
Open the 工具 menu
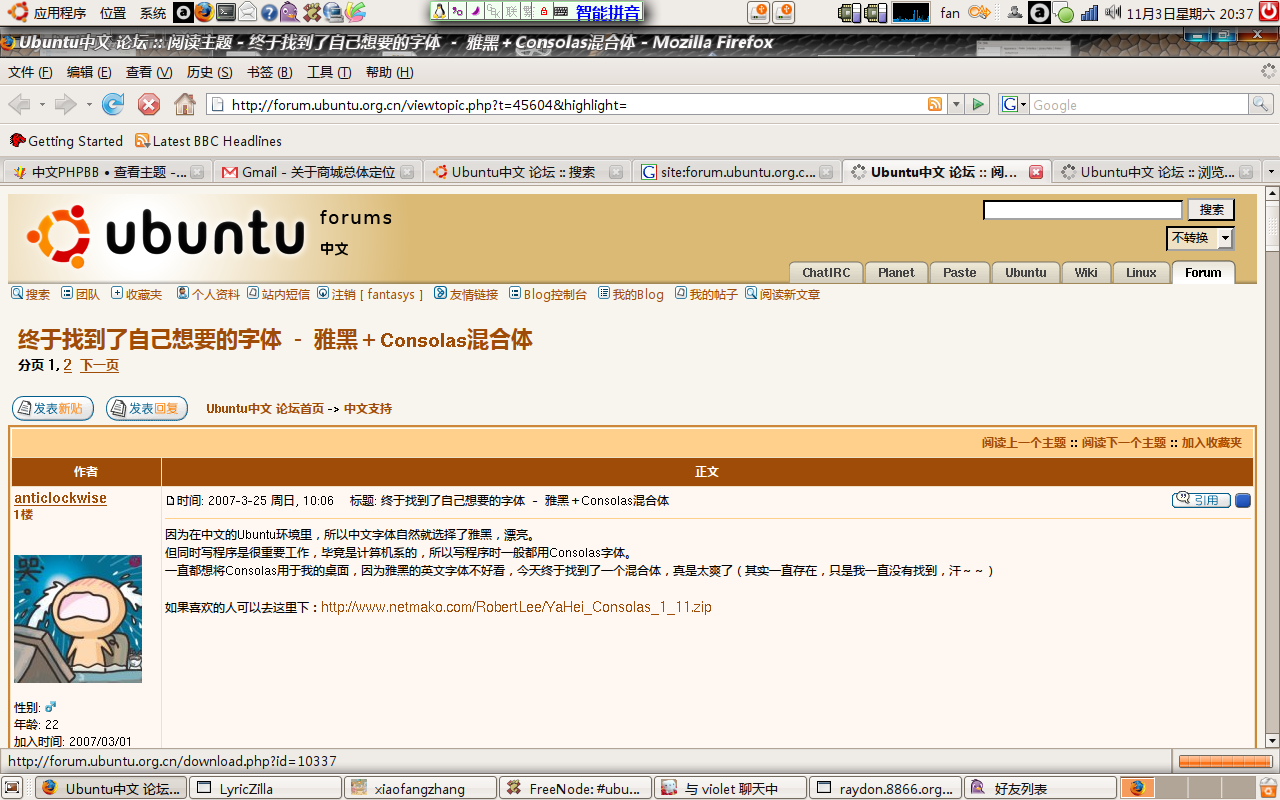click(x=329, y=72)
